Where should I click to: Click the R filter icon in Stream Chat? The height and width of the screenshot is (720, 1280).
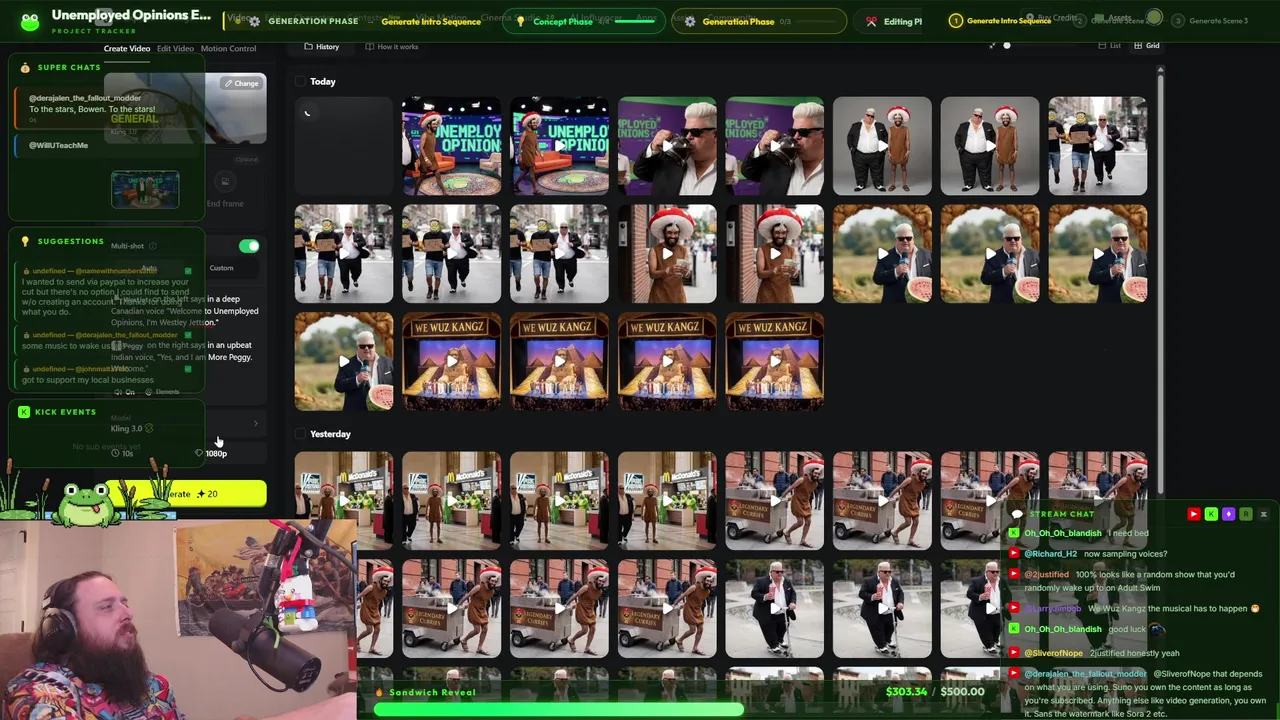(x=1245, y=514)
